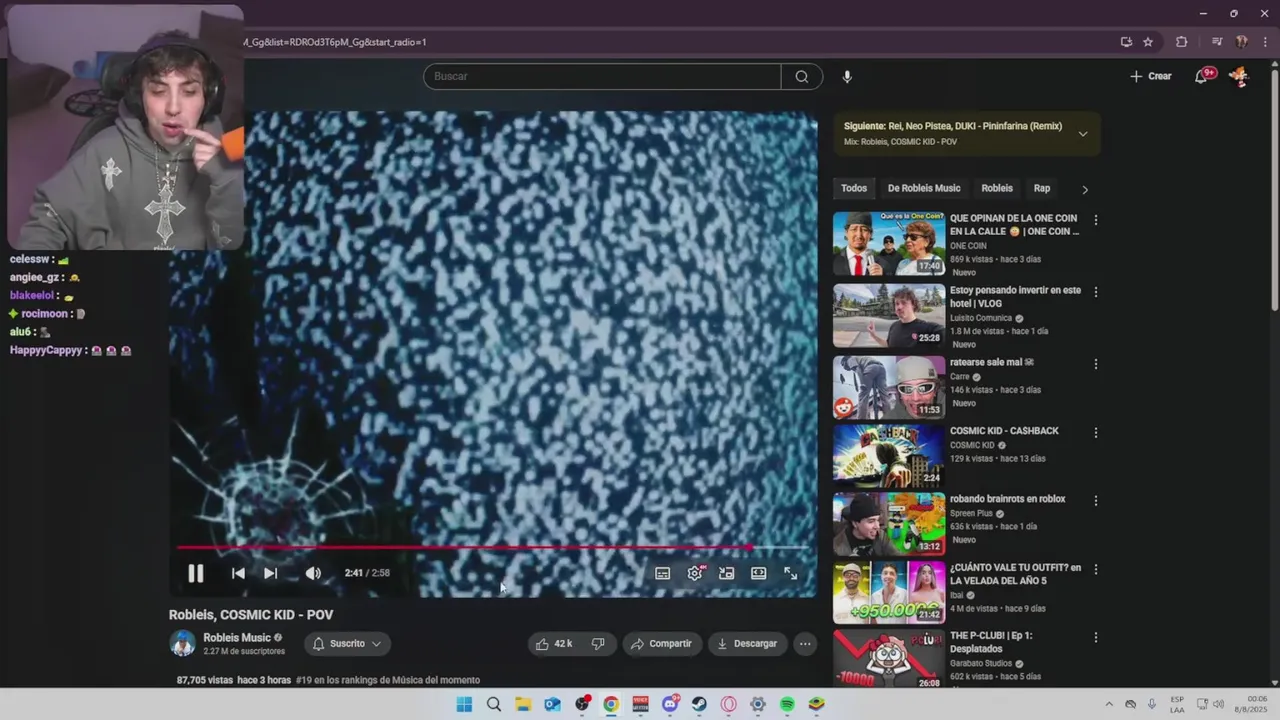Viewport: 1280px width, 720px height.
Task: Expand the 'Siguiente' mix playlist chevron
Action: pos(1083,134)
